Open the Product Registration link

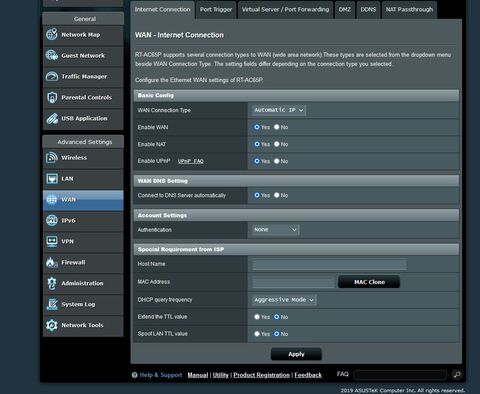tap(262, 375)
